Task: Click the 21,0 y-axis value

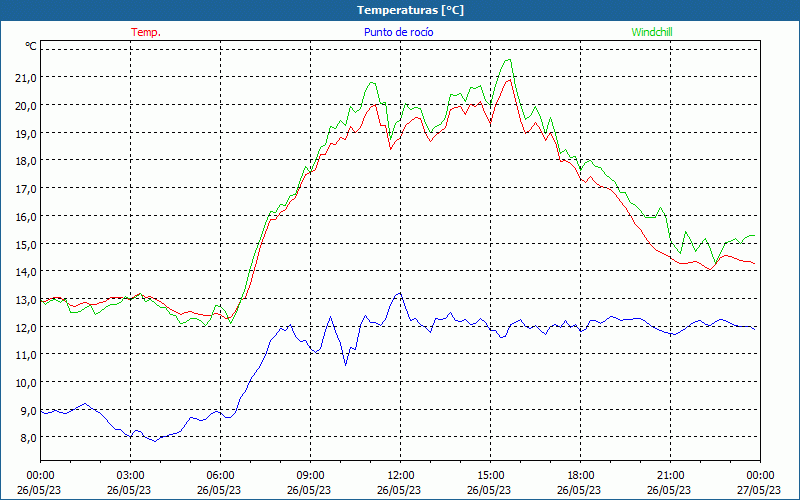Action: 27,78
